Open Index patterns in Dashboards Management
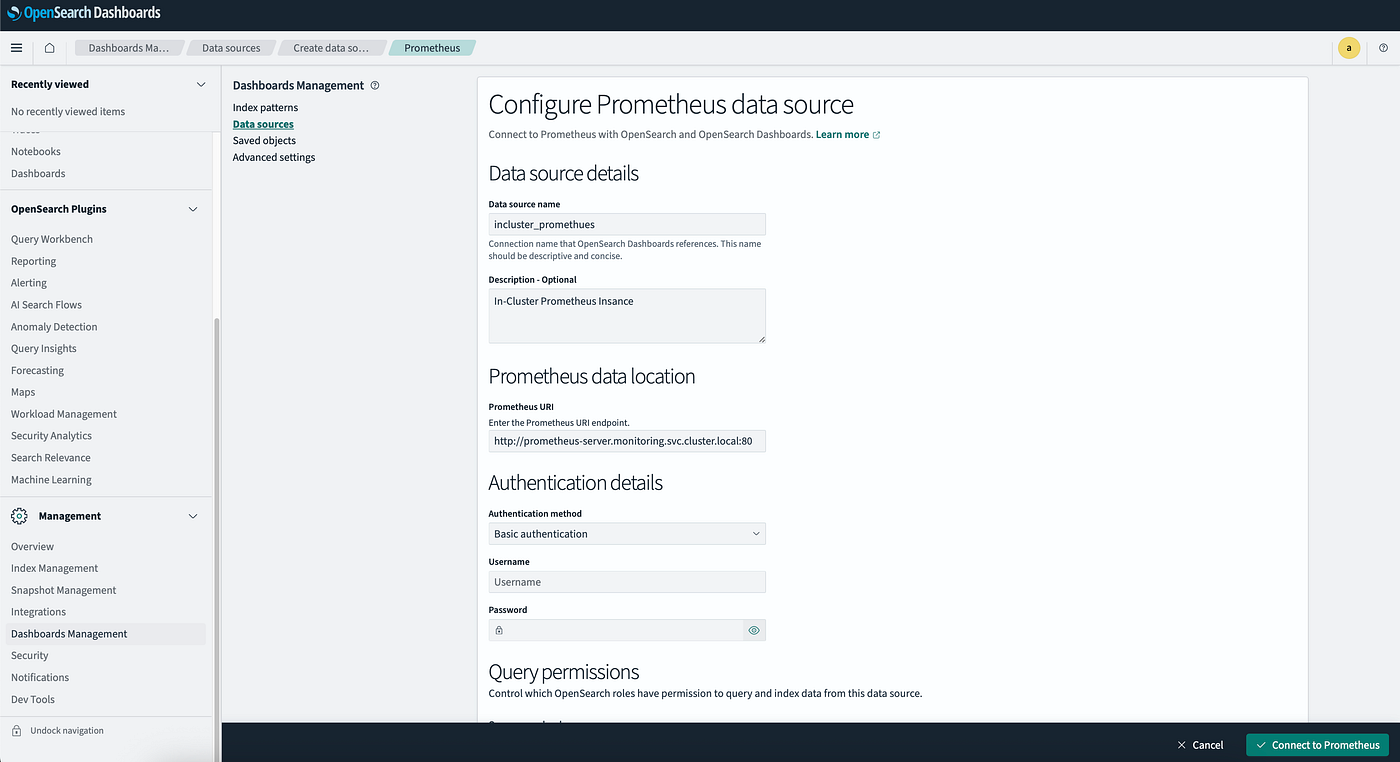Image resolution: width=1400 pixels, height=762 pixels. [x=265, y=107]
